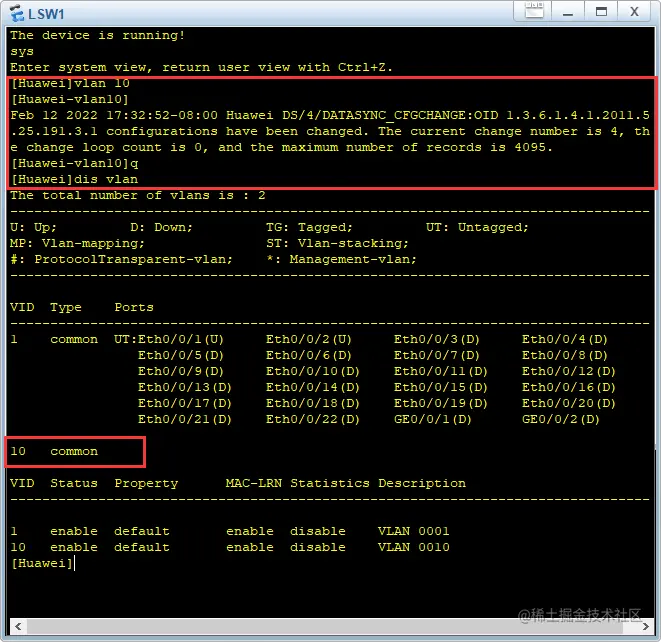Click port entry 'Eth0/0/20(D)'
Screen dimensions: 661x642
[569, 403]
